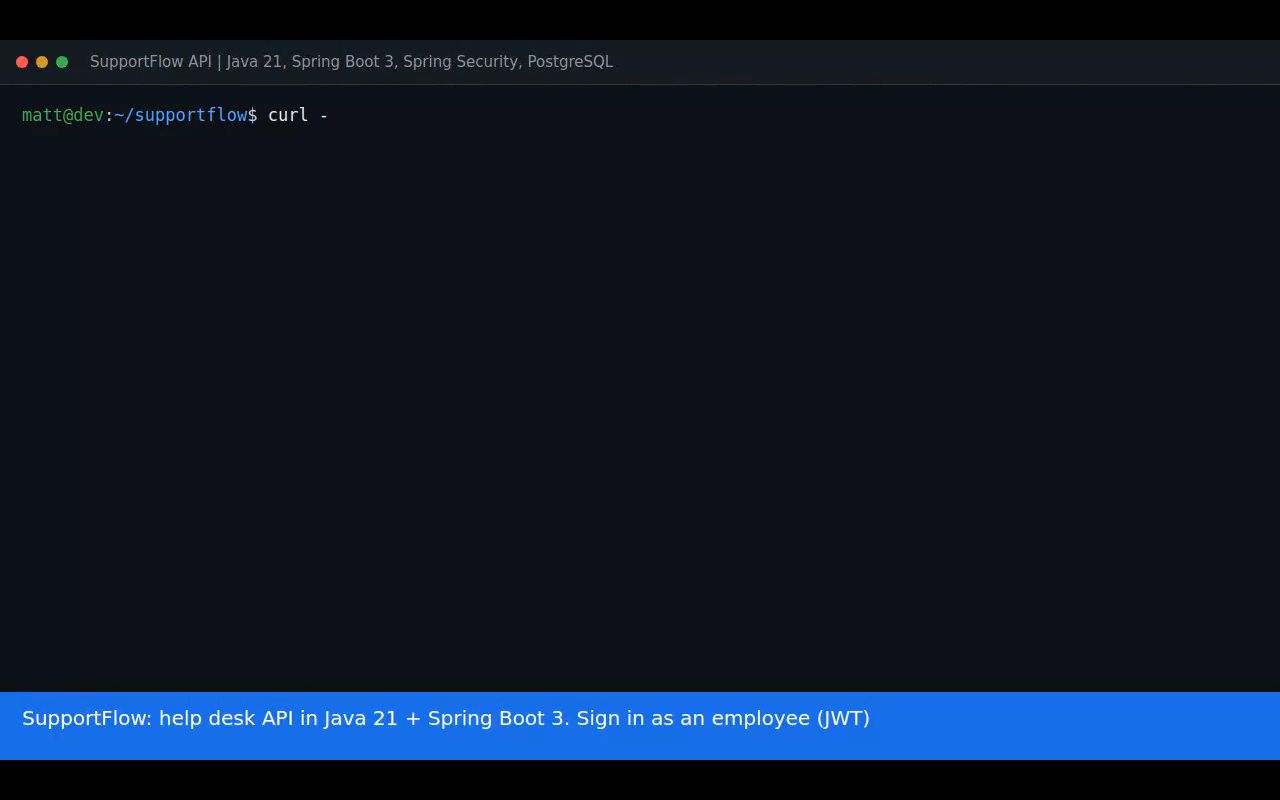Click the ~/supportflow path in the prompt
This screenshot has width=1280, height=800.
(181, 115)
